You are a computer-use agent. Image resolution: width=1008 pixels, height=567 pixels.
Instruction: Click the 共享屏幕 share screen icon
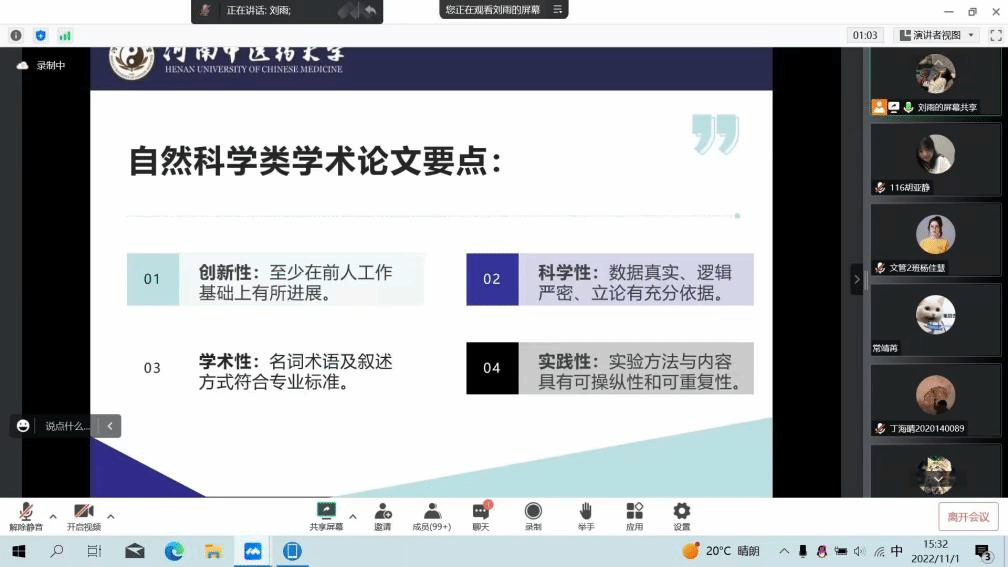326,512
